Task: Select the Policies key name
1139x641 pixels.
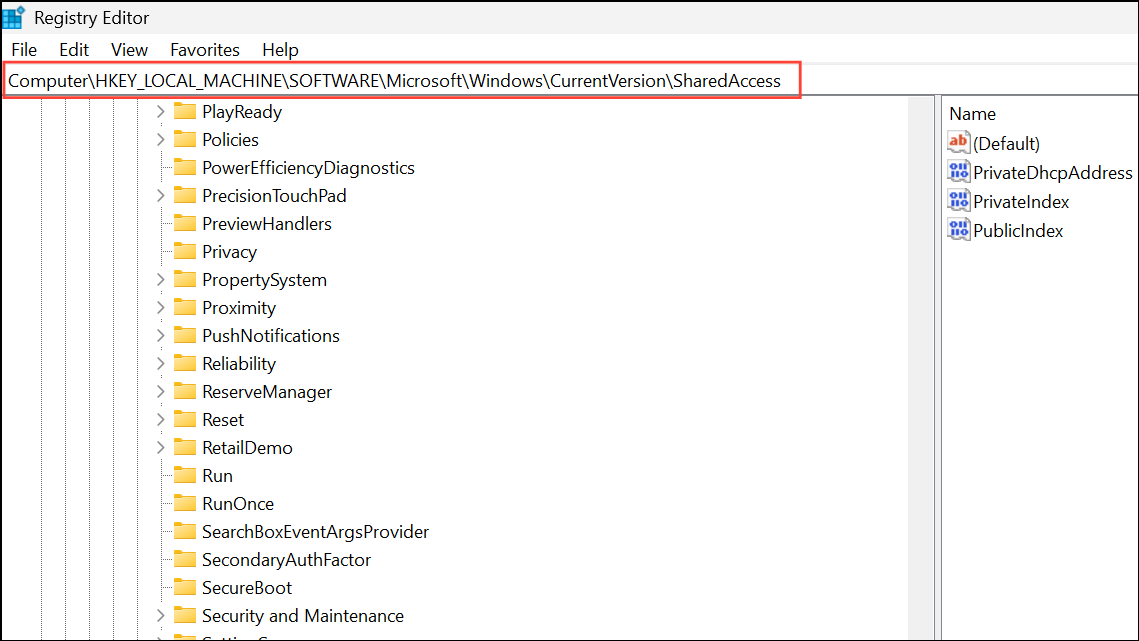Action: [230, 140]
